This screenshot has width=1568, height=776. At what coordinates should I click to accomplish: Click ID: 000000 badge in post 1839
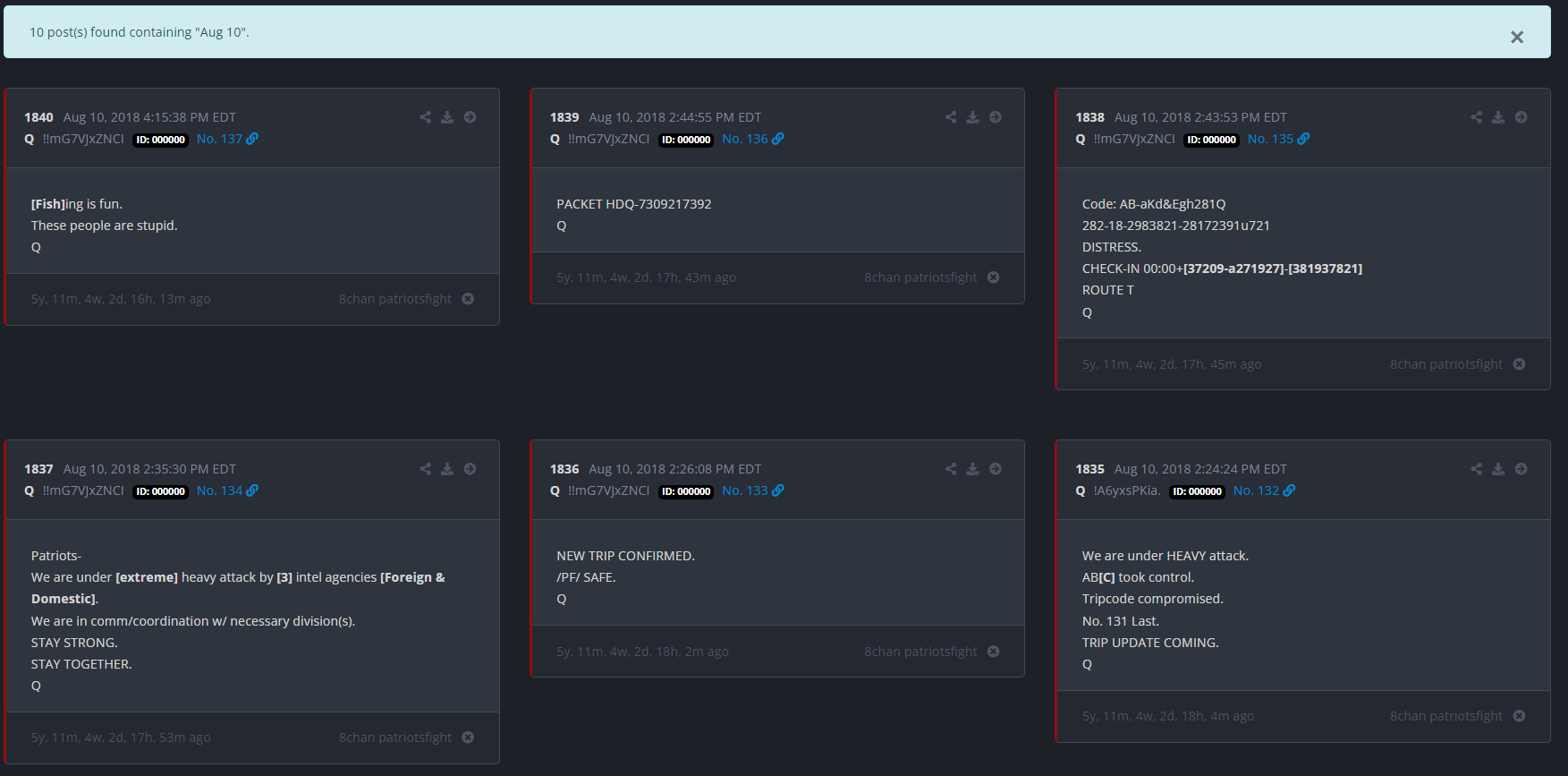click(686, 140)
